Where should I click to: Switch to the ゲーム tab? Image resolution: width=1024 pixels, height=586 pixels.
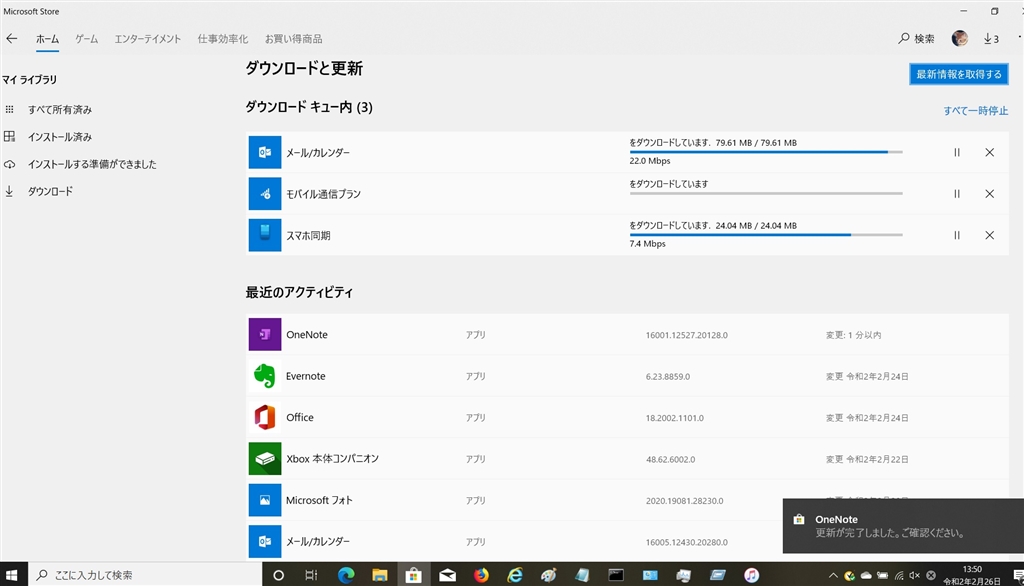coord(87,39)
